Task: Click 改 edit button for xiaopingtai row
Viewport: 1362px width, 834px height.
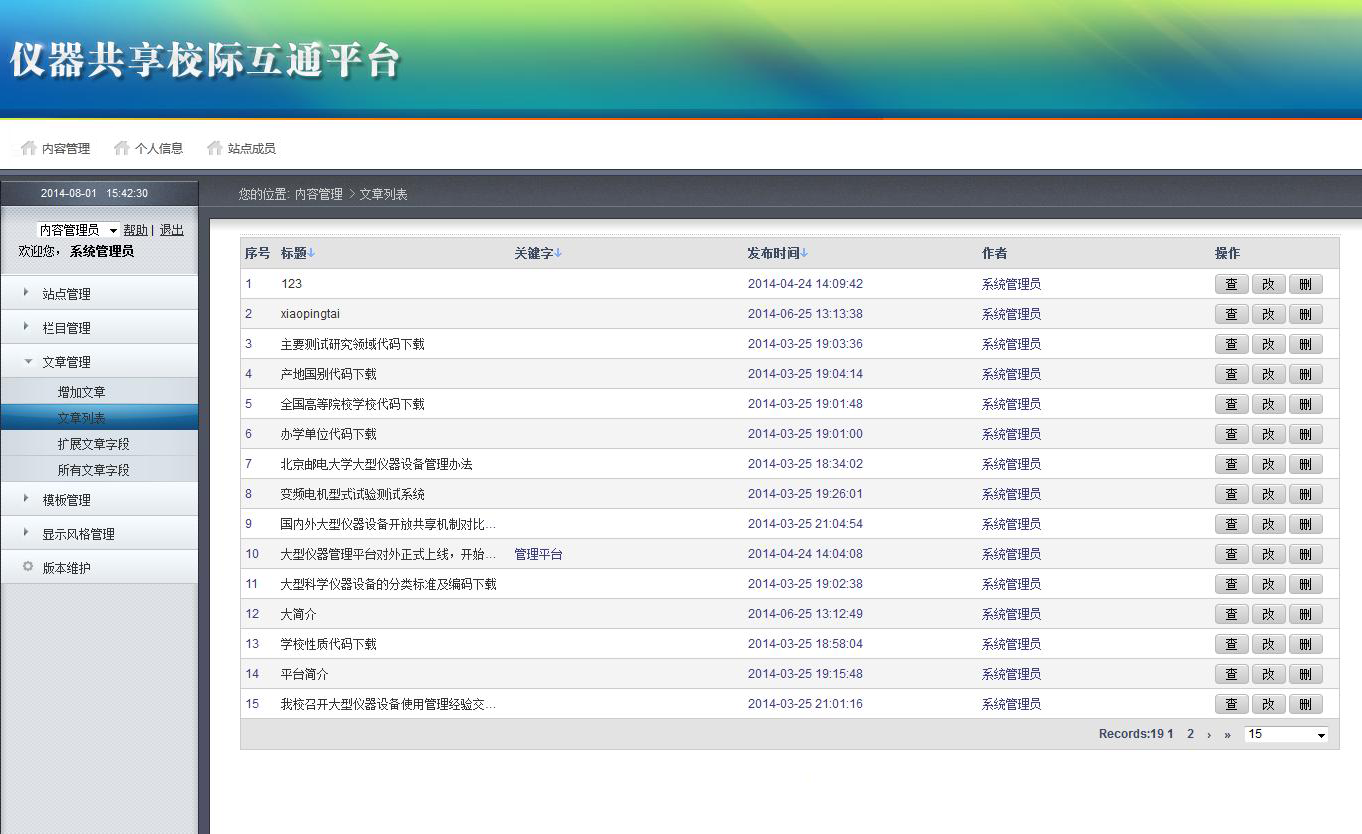Action: 1268,314
